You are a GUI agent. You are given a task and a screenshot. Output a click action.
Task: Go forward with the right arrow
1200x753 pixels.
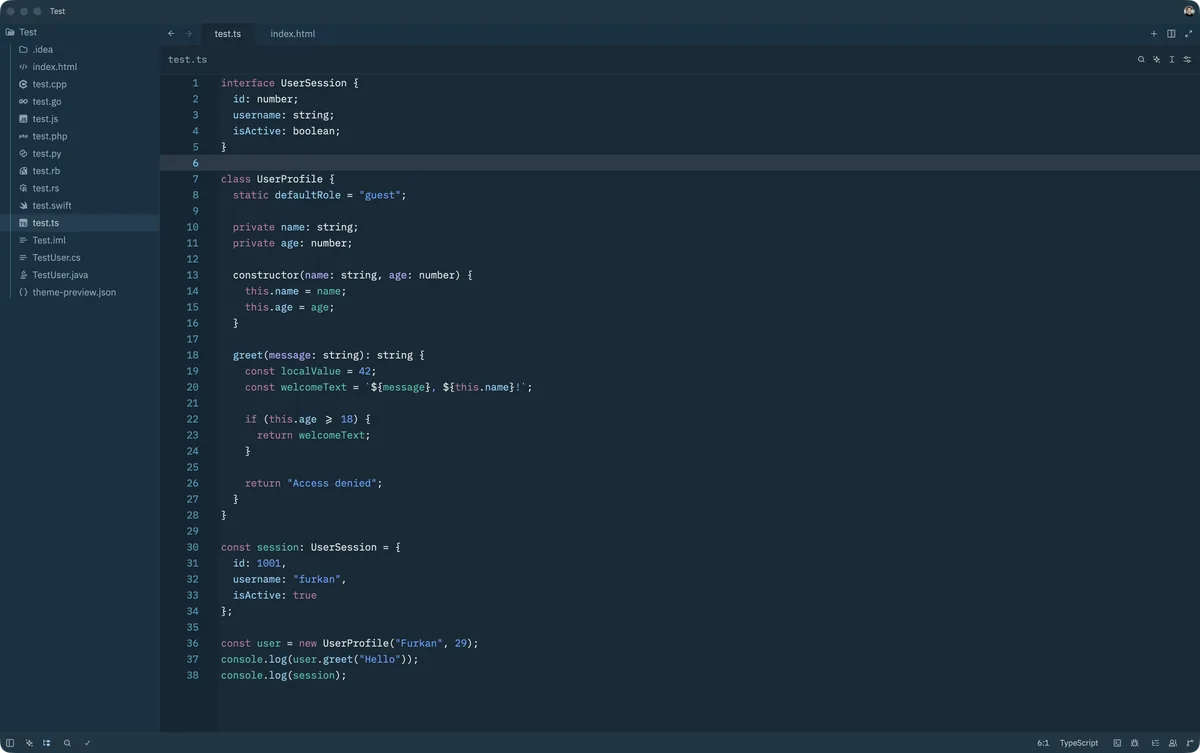(188, 34)
